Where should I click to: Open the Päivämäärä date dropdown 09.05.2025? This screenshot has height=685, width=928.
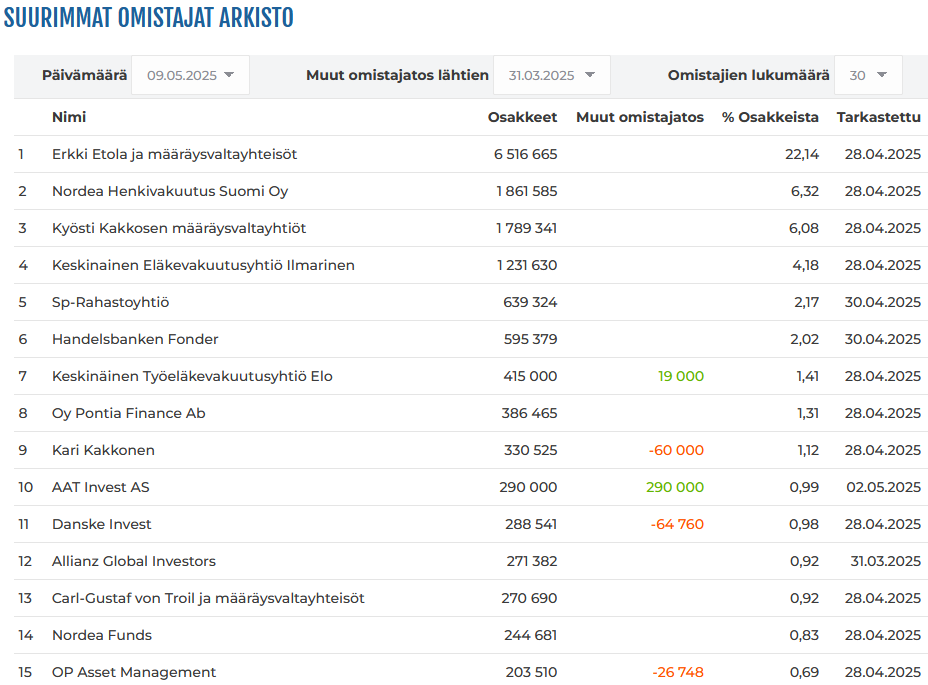click(190, 75)
